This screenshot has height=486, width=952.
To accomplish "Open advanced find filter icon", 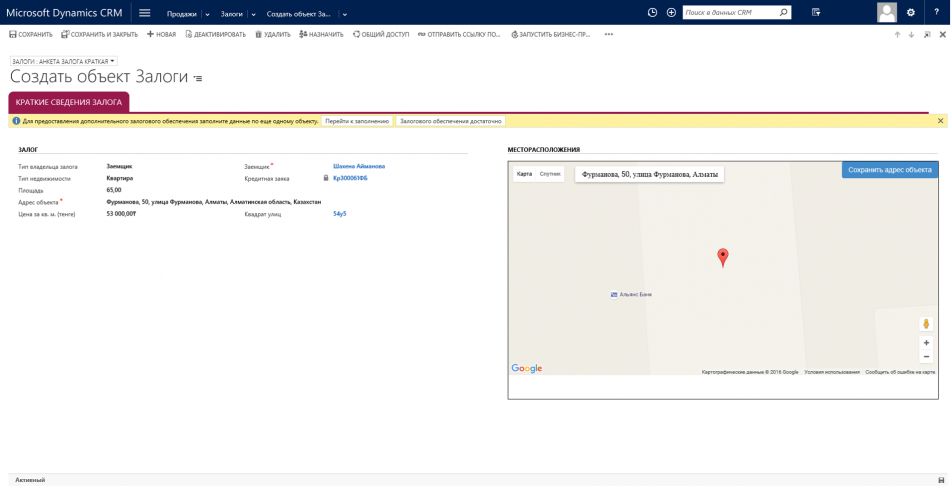I will click(x=816, y=13).
